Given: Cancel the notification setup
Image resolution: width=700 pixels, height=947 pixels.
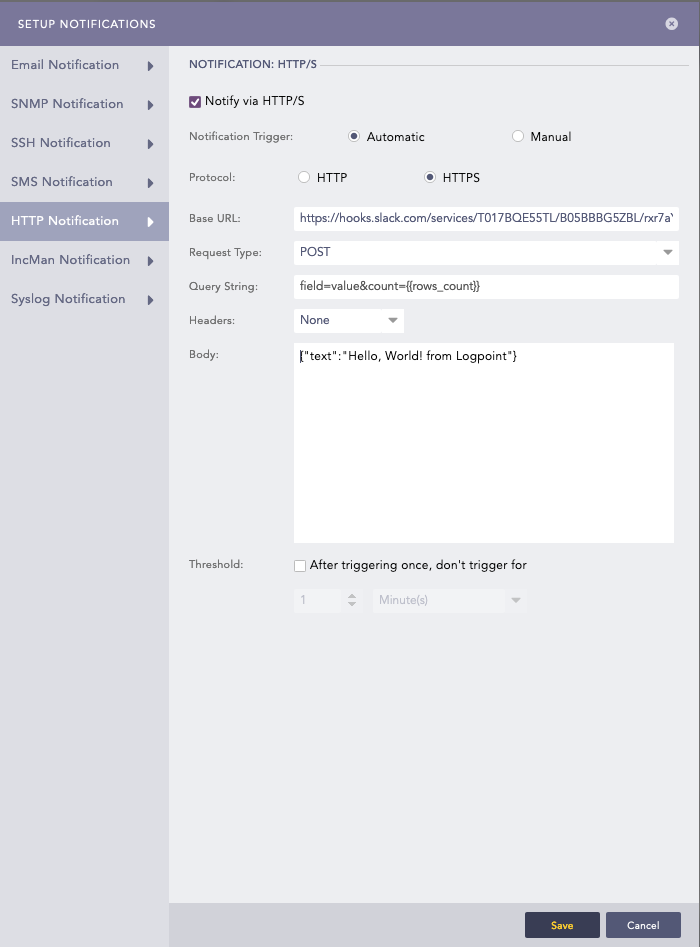Looking at the screenshot, I should click(x=643, y=925).
